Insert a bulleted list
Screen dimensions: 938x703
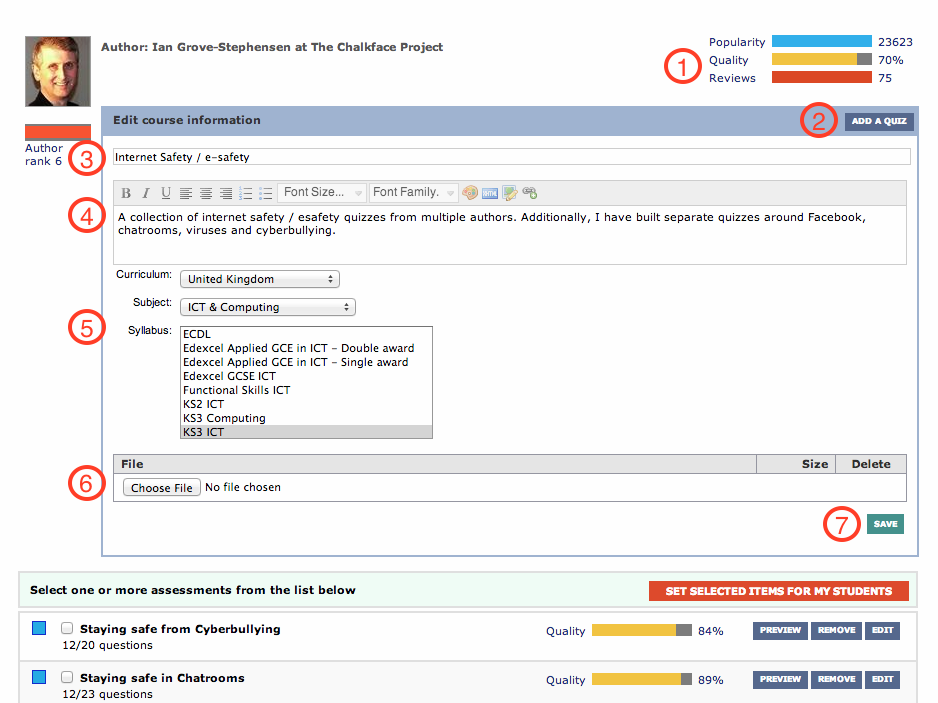point(266,193)
